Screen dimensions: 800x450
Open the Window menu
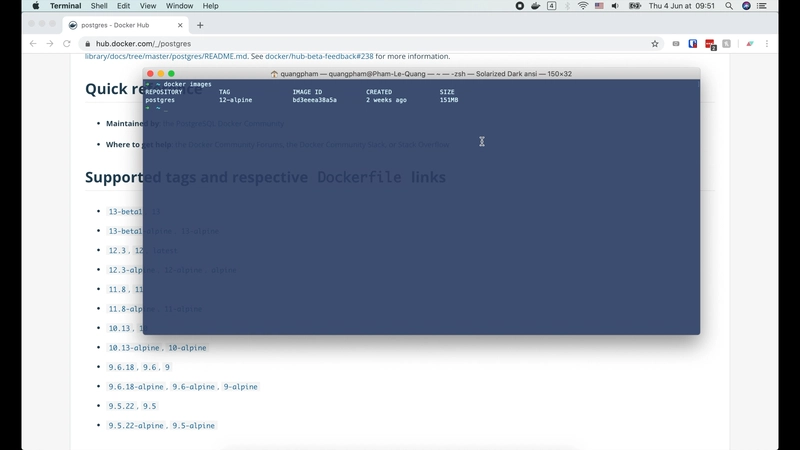pos(179,6)
